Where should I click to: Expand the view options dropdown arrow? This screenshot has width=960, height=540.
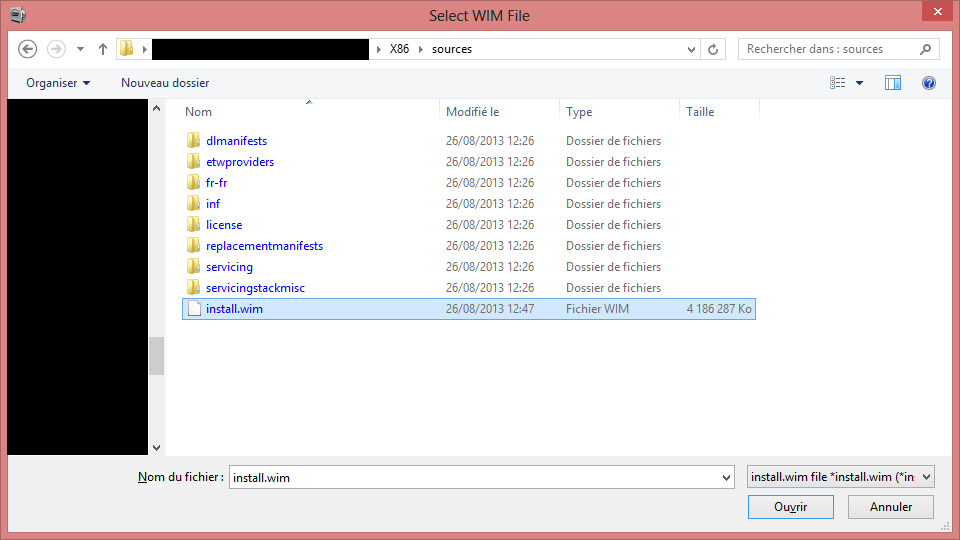pos(859,83)
